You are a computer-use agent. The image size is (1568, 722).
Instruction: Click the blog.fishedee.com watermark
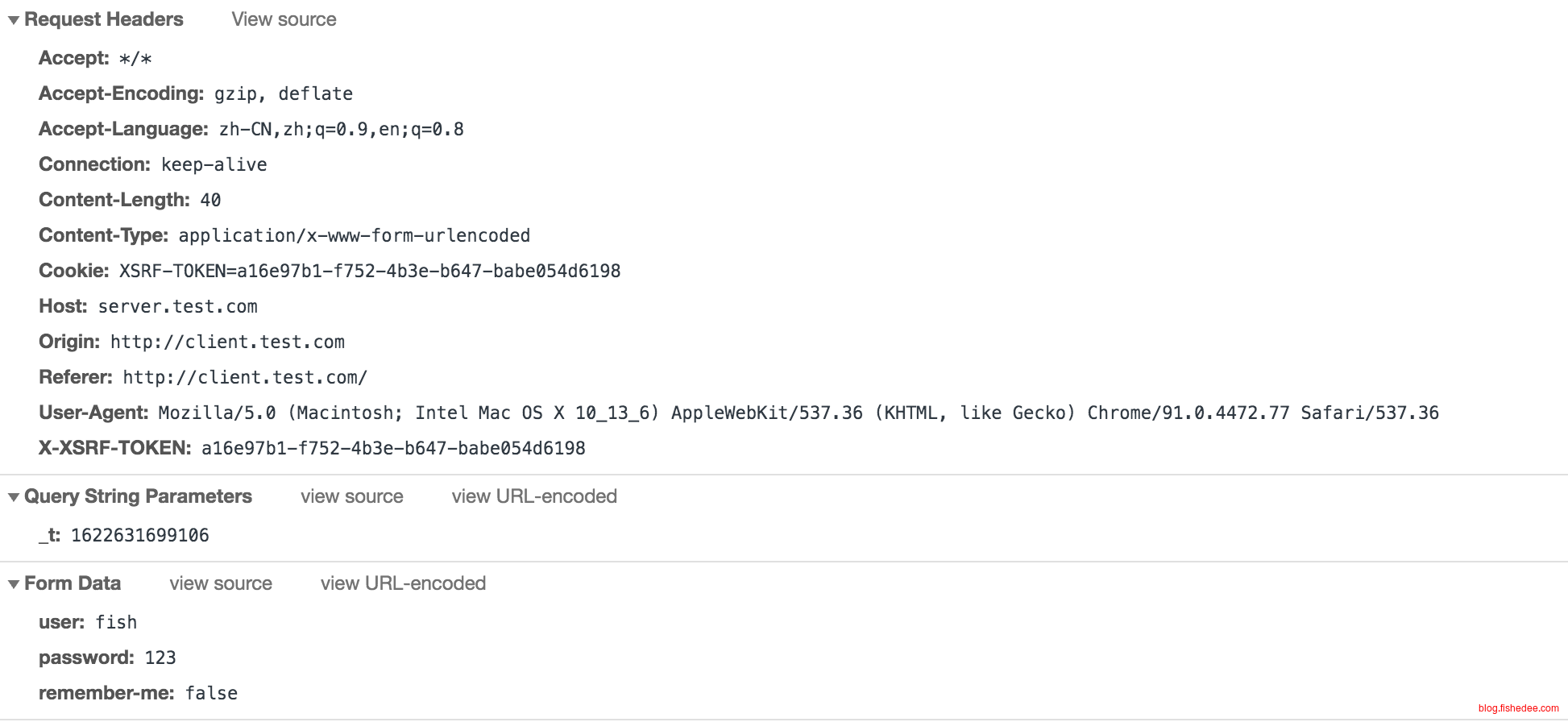[1518, 708]
